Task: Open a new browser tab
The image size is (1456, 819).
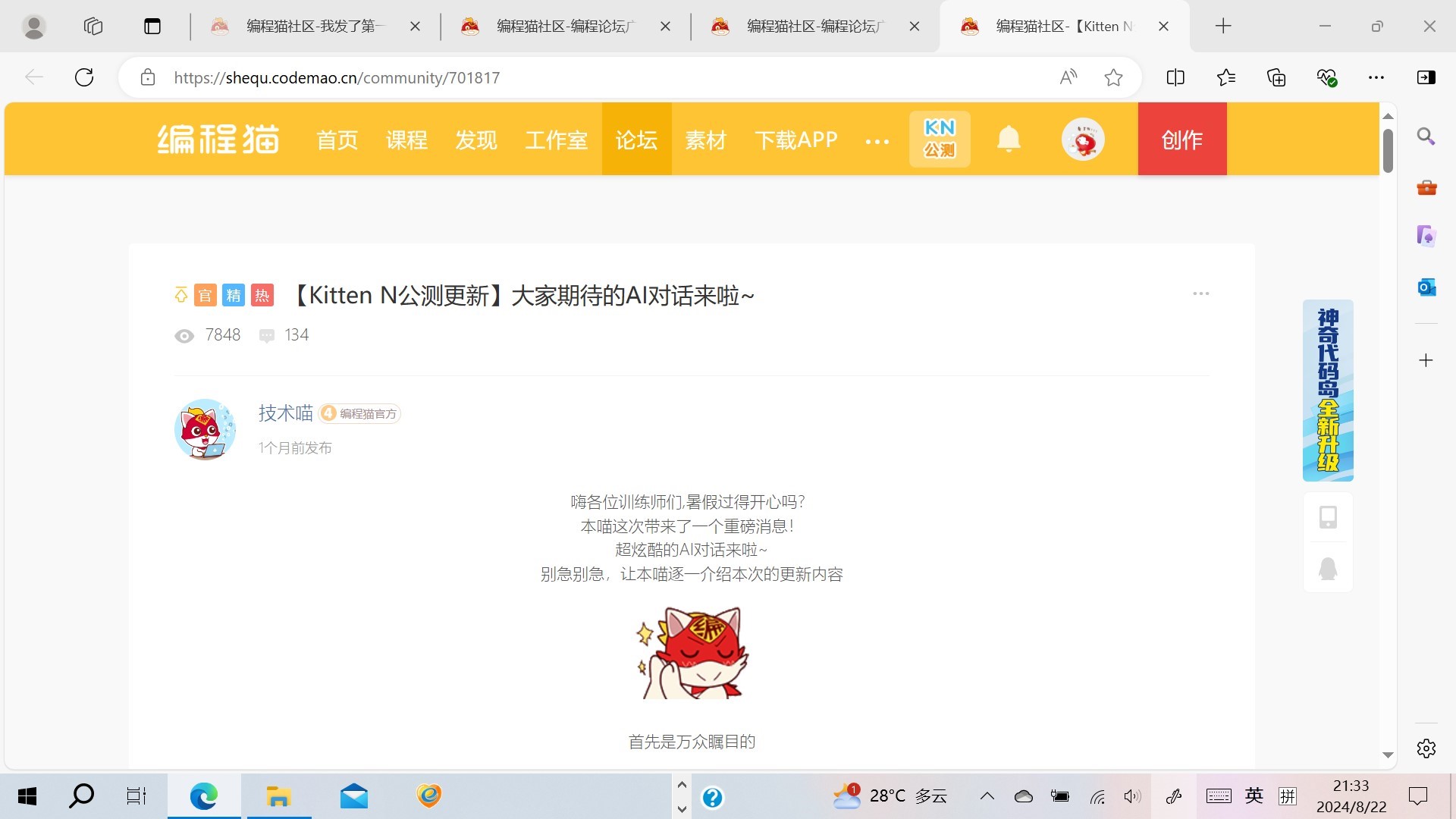Action: tap(1223, 27)
